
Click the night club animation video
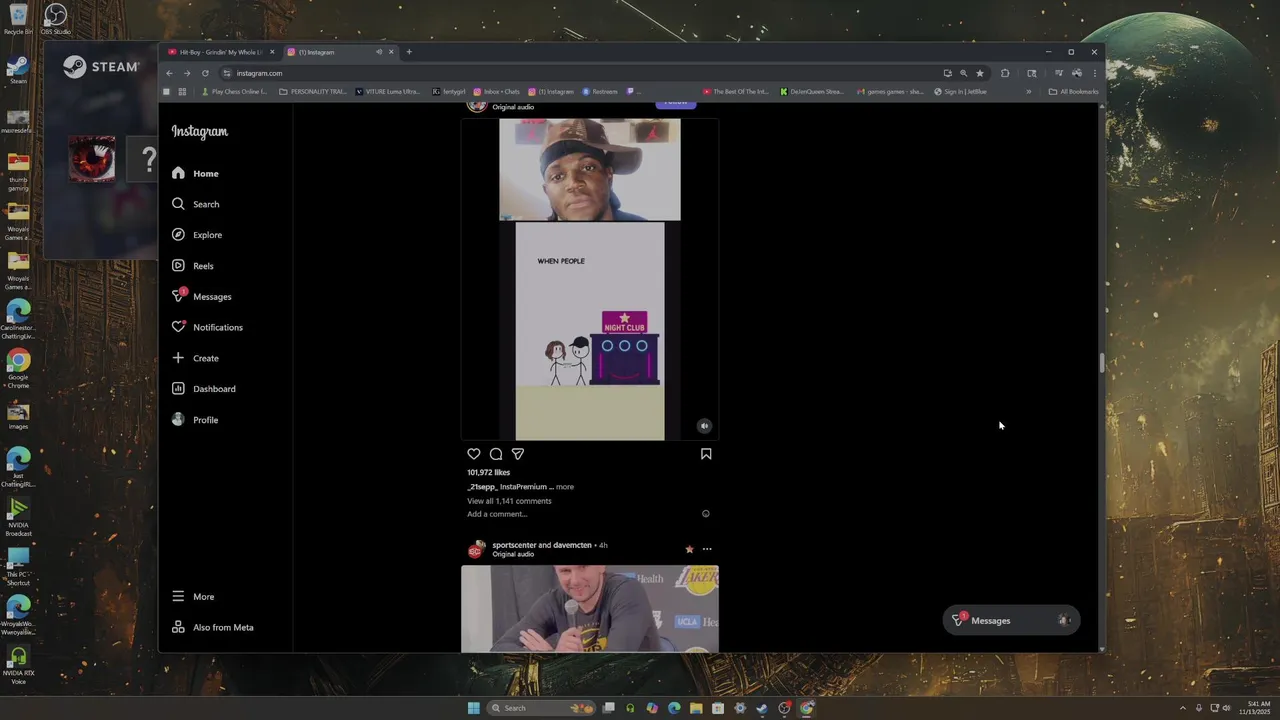[x=590, y=331]
